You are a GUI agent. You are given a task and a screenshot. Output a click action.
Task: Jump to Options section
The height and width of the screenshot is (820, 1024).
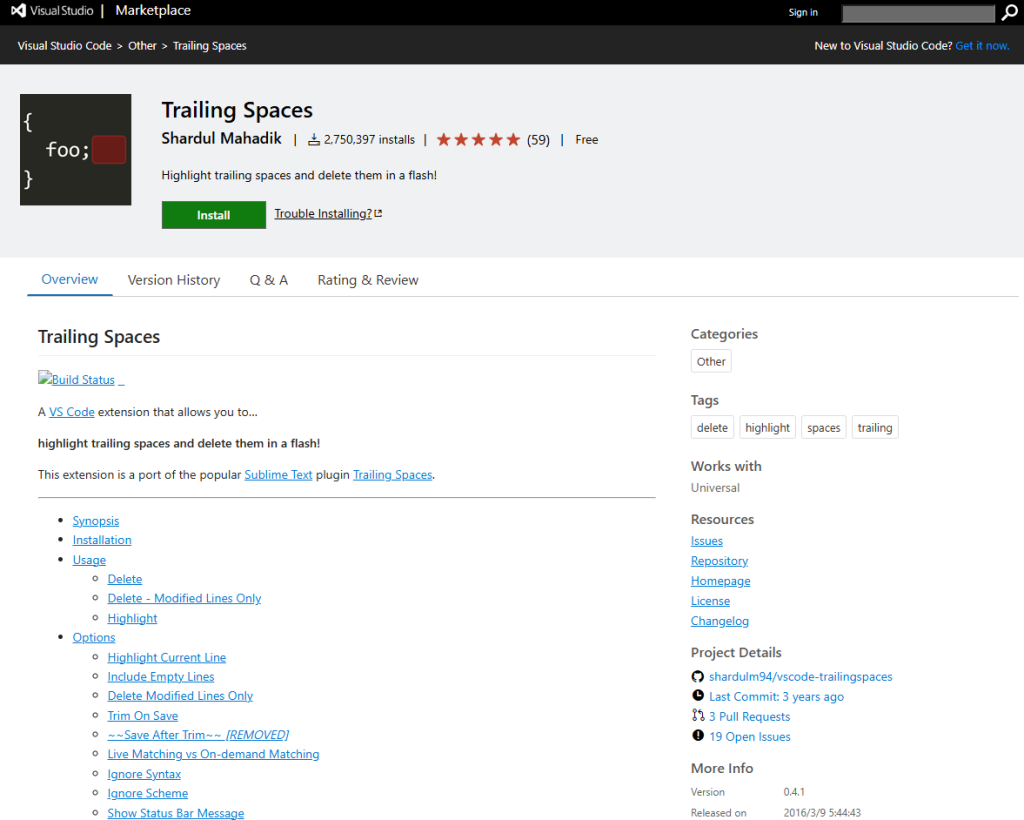click(93, 637)
